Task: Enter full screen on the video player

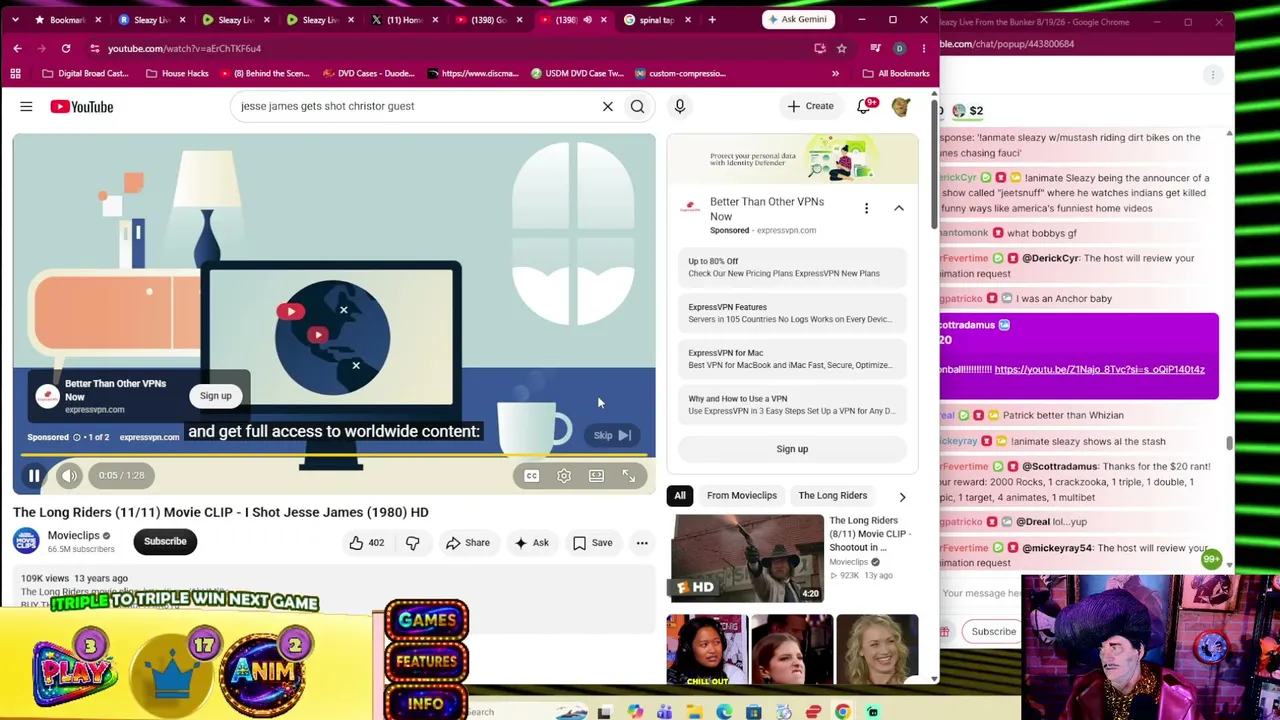Action: pos(629,476)
